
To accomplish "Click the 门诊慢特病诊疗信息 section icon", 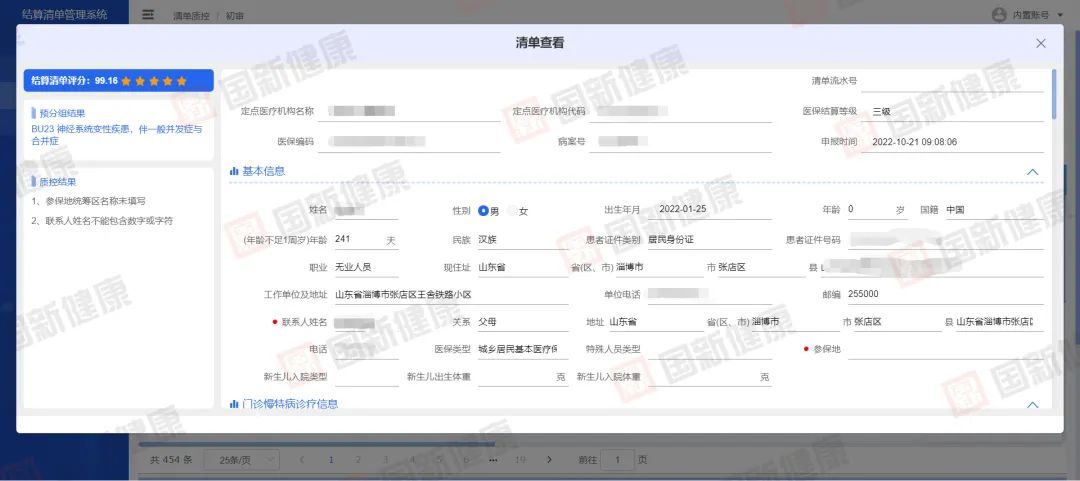I will (234, 404).
